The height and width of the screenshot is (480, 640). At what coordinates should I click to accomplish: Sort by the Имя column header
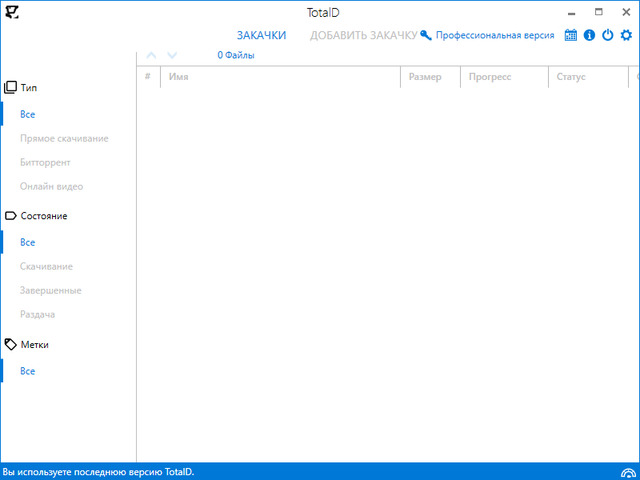click(x=280, y=77)
